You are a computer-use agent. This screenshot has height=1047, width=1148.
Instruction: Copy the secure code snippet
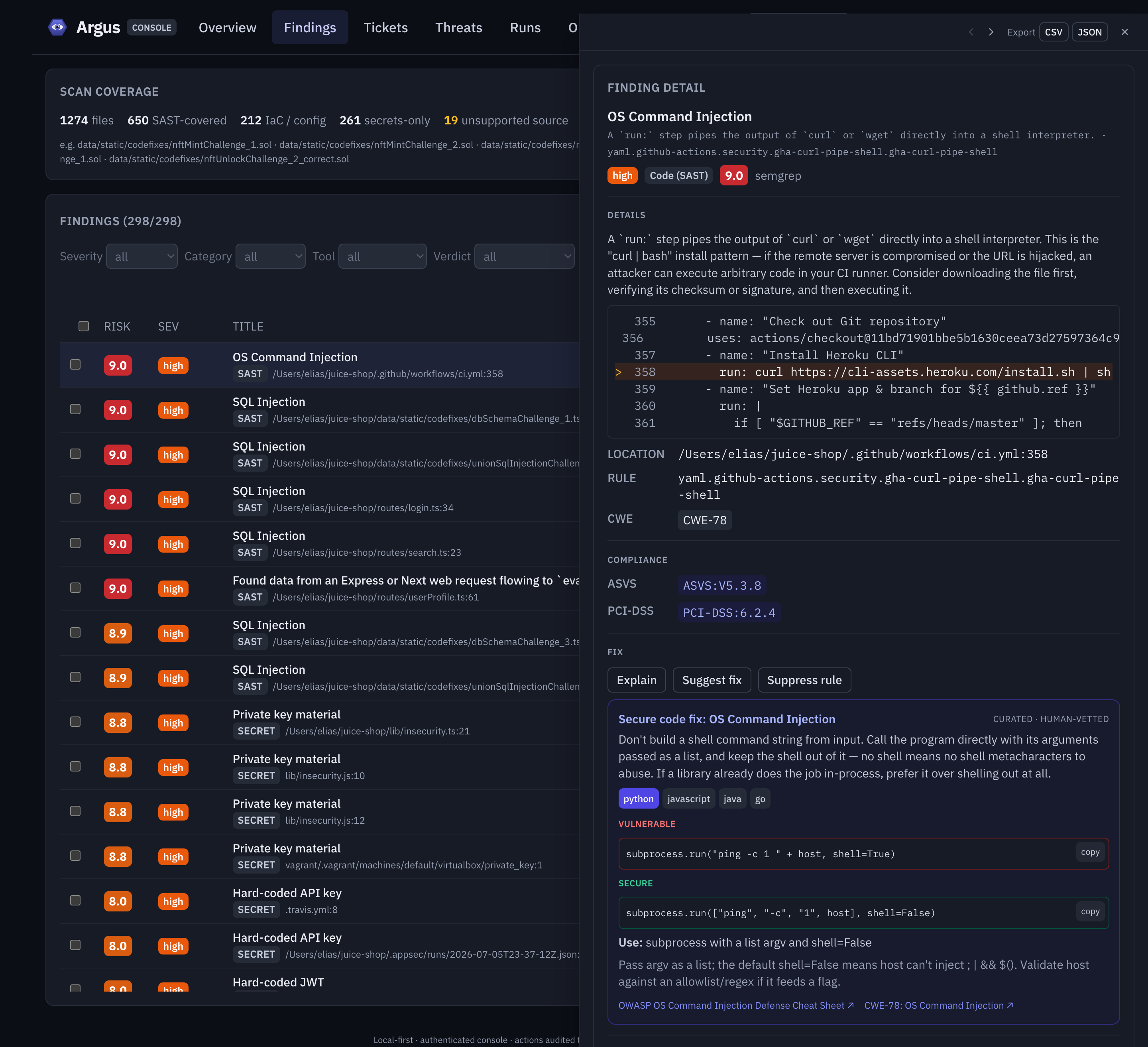point(1090,911)
